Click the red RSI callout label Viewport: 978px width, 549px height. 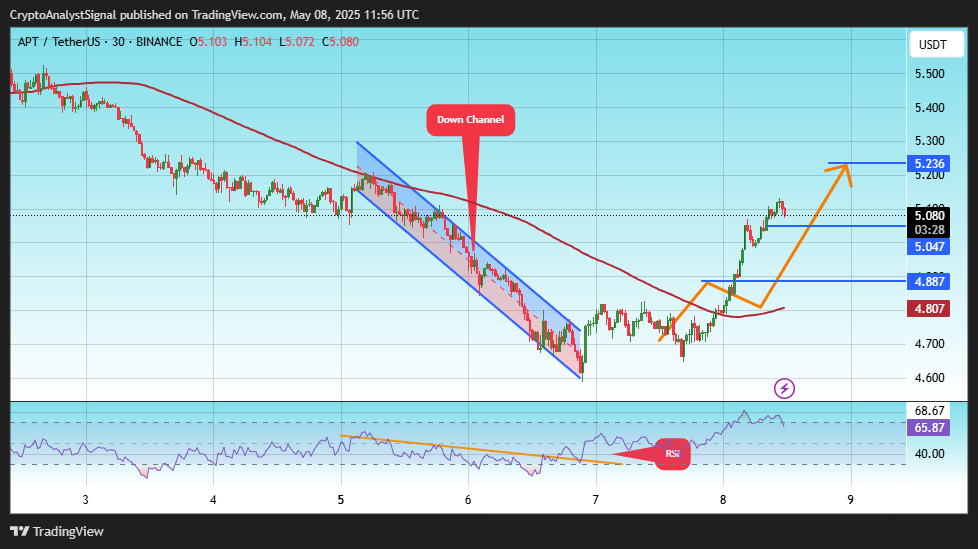[672, 454]
